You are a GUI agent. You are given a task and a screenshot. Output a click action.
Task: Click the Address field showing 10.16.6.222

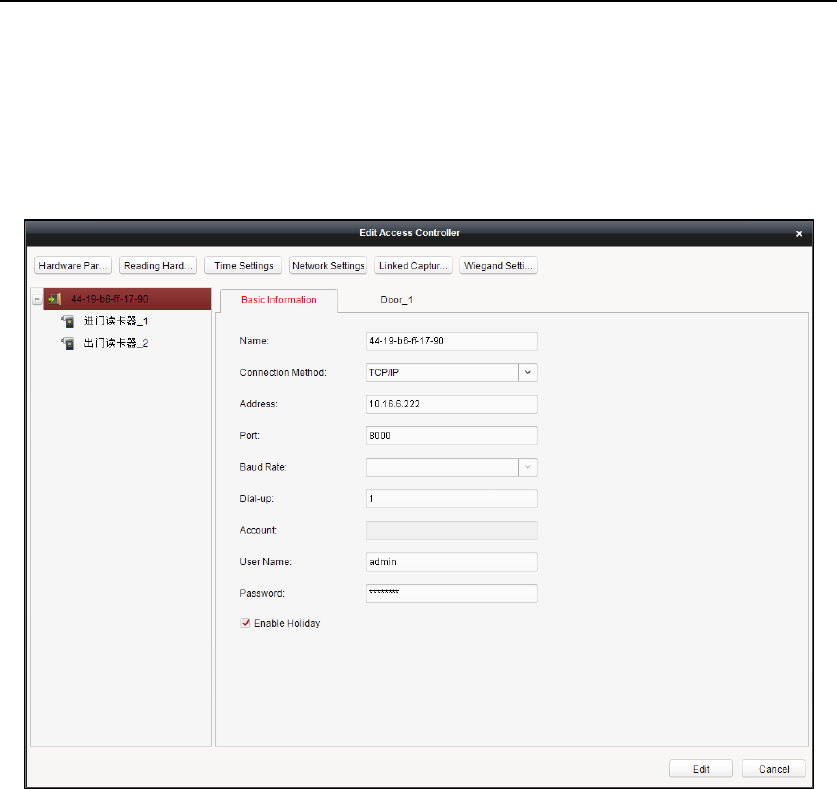452,404
